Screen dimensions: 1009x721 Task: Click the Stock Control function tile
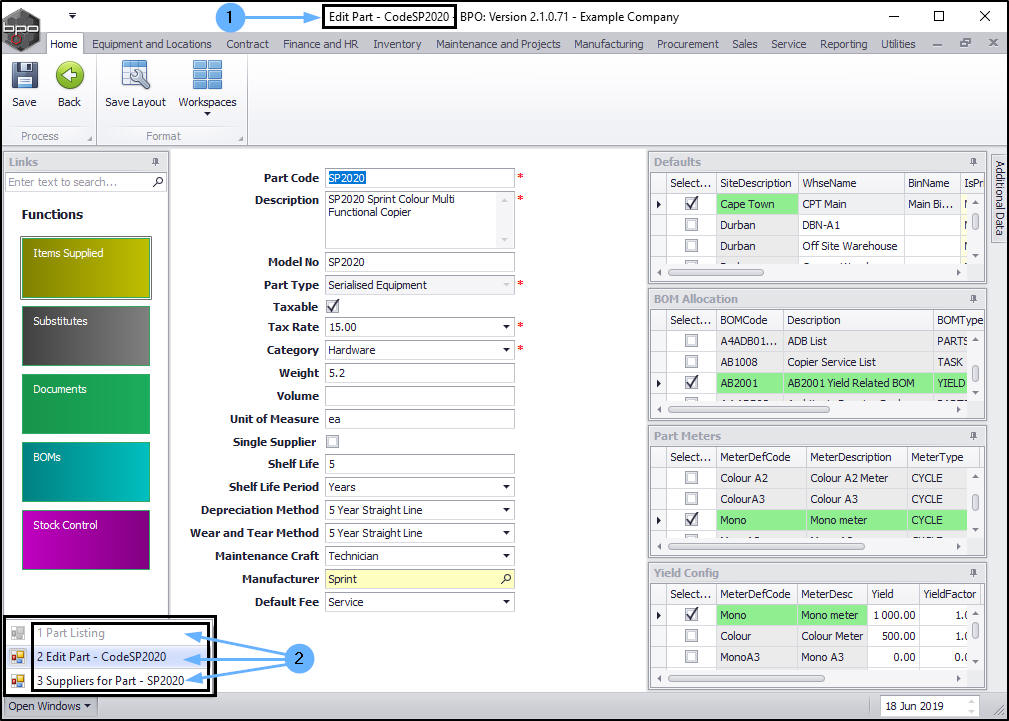pyautogui.click(x=86, y=540)
